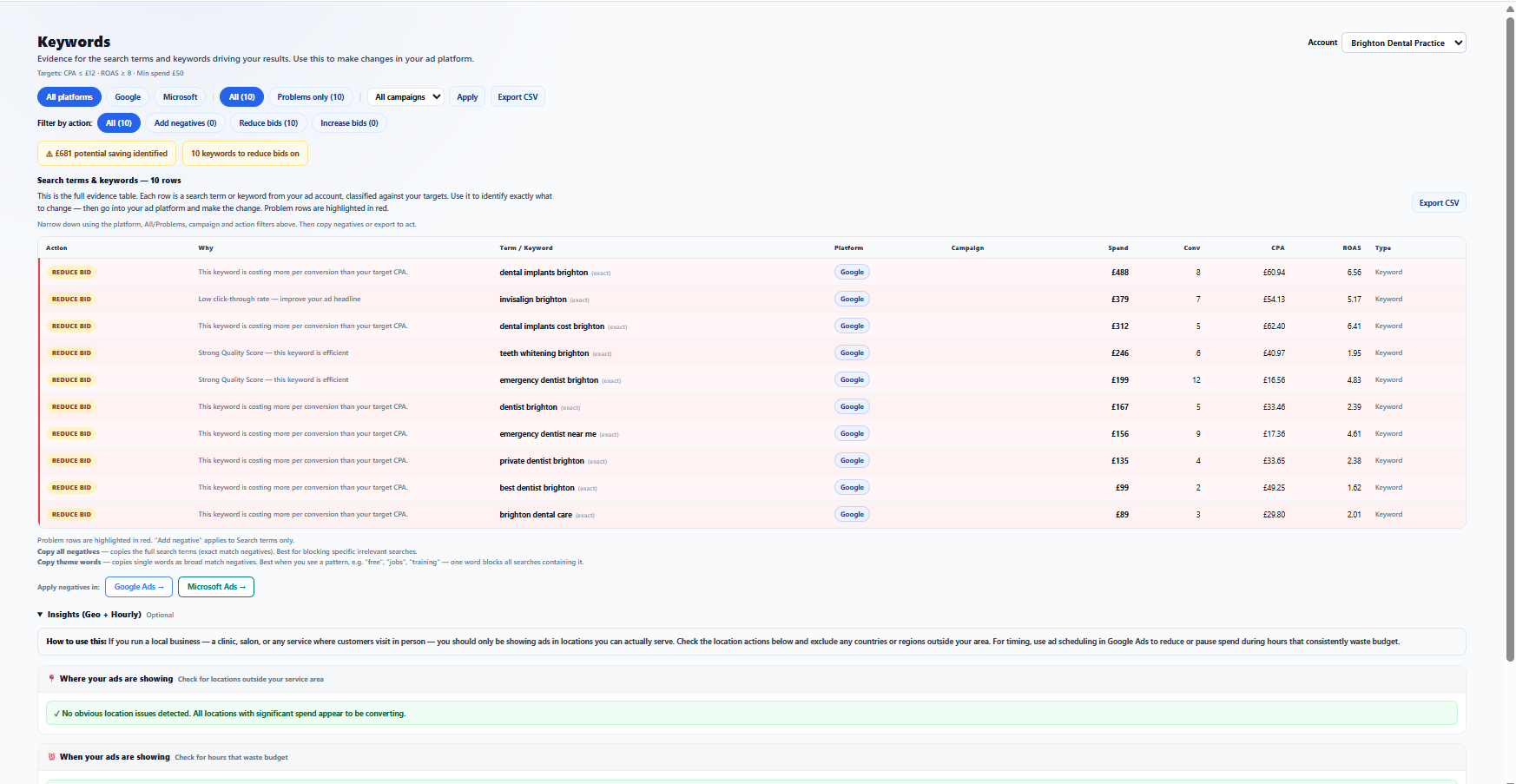
Task: Click the warning icon in potential saving badge
Action: 49,154
